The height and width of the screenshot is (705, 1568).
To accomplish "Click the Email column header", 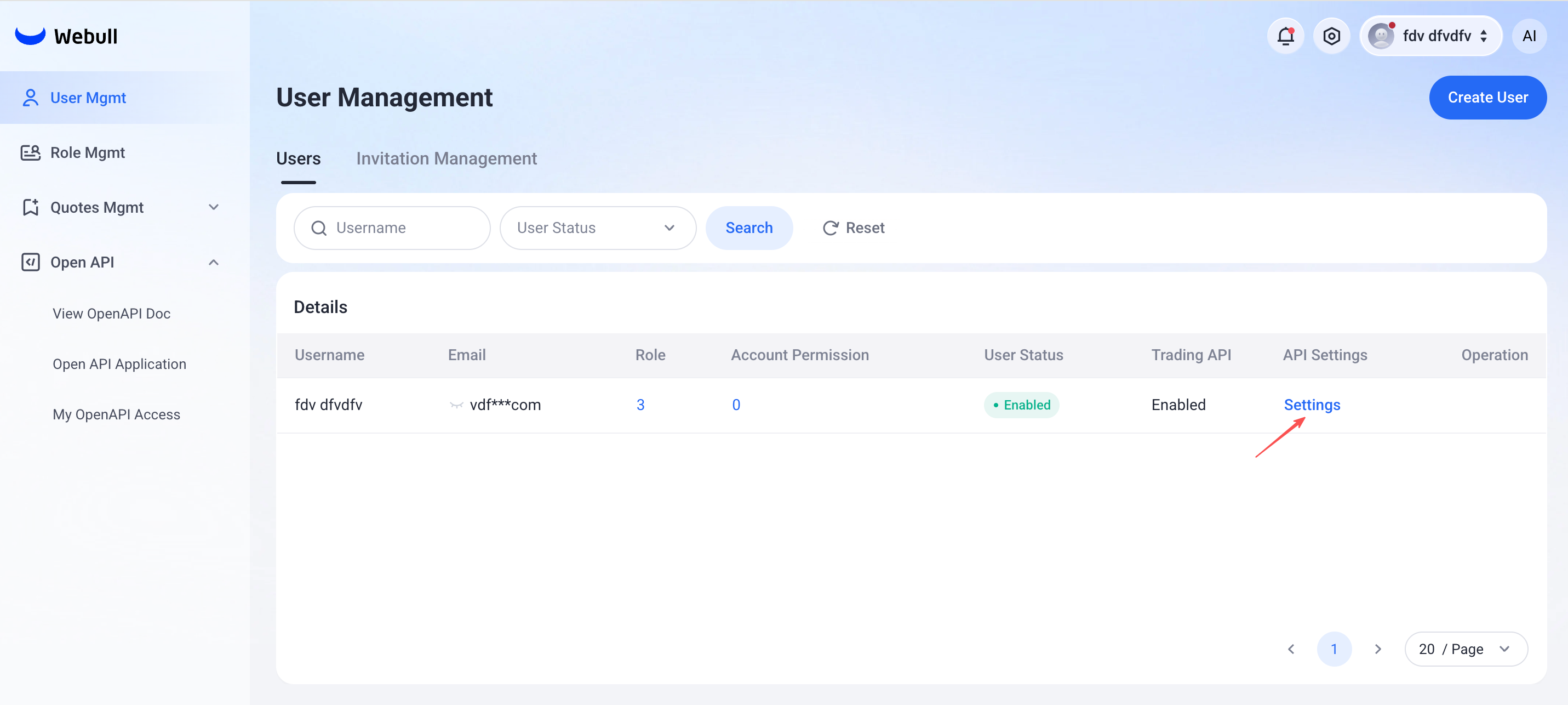I will (x=467, y=355).
